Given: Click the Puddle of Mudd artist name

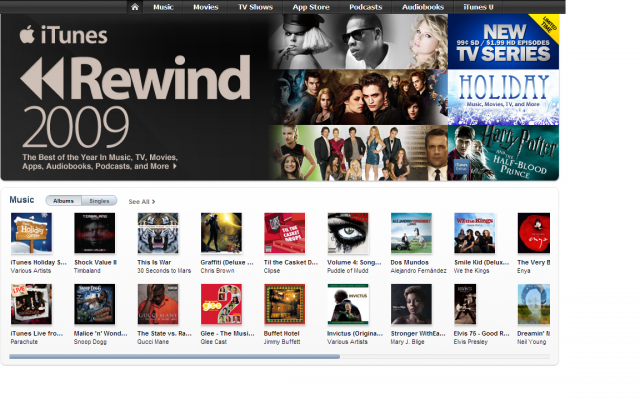Looking at the screenshot, I should pos(347,271).
